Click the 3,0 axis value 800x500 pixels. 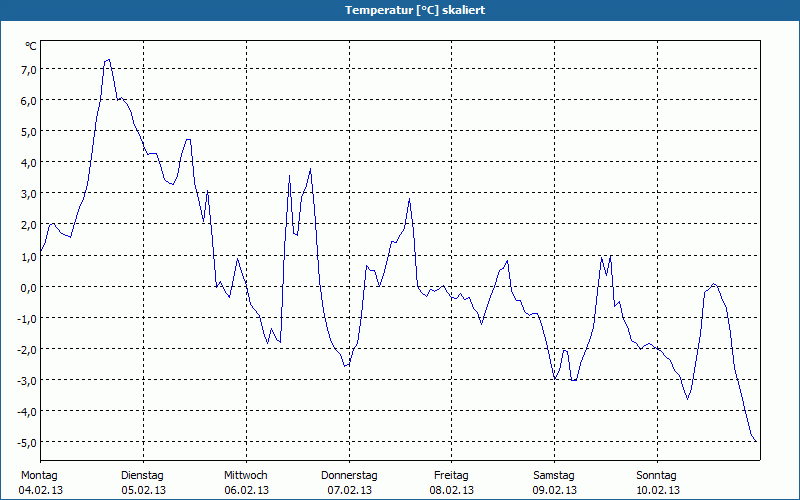click(29, 194)
